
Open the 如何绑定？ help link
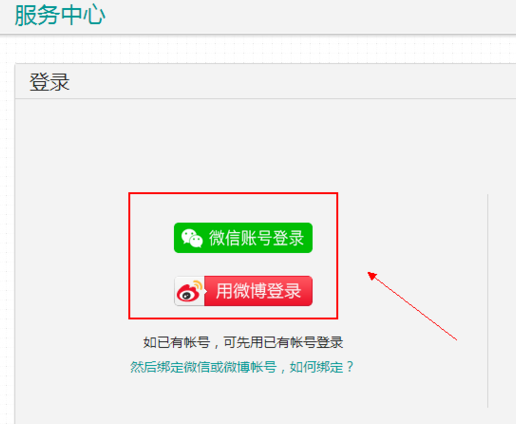coord(321,367)
